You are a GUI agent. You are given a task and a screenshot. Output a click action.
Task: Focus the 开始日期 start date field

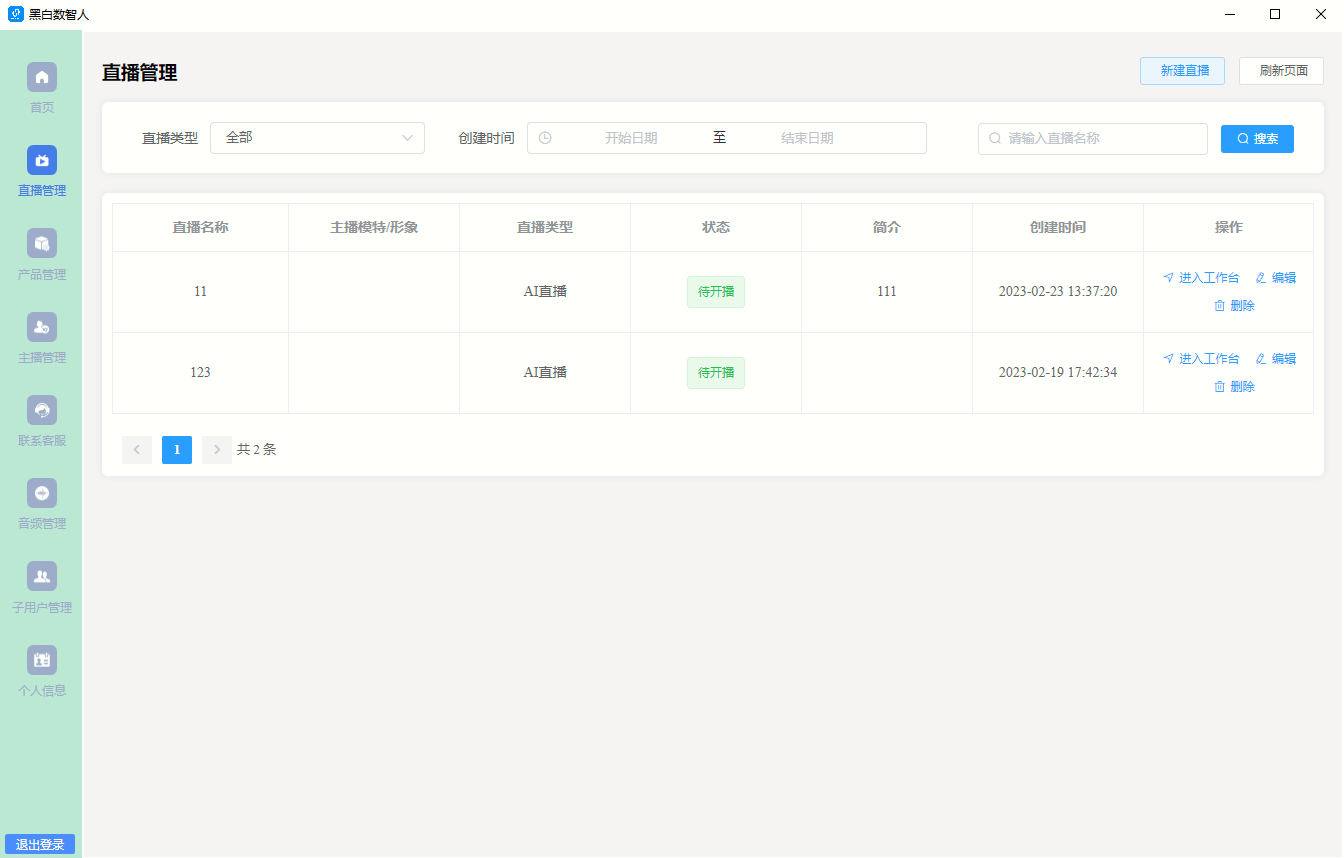click(631, 138)
